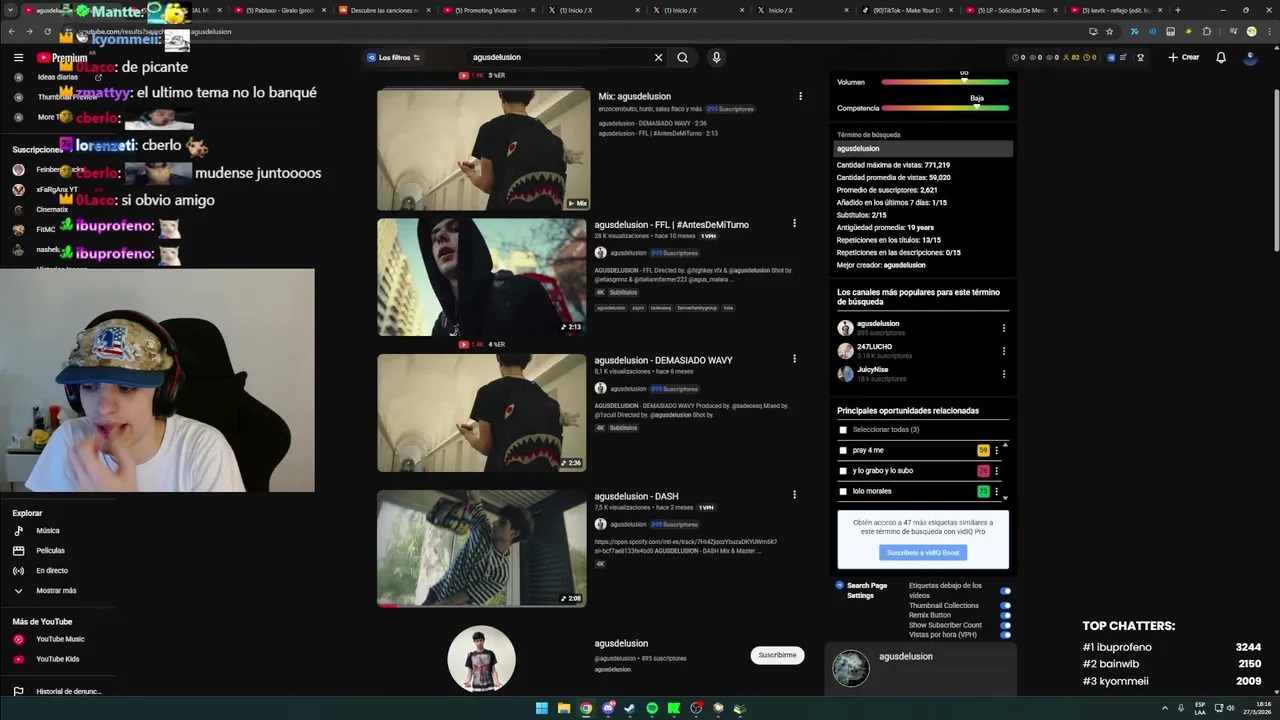1280x720 pixels.
Task: Check the pray 4 me checkbox
Action: (x=843, y=451)
